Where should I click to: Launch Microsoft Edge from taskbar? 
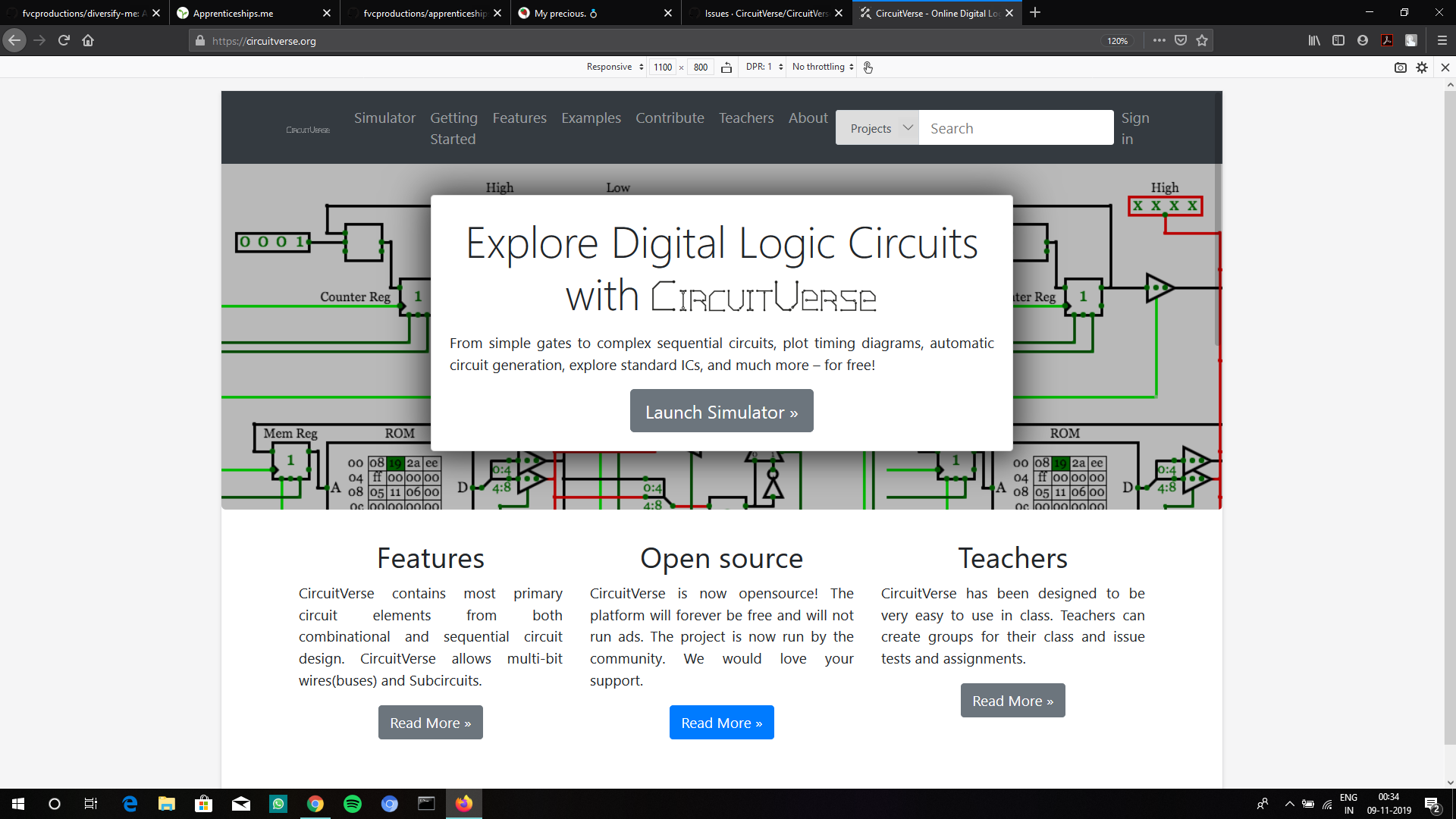point(130,804)
